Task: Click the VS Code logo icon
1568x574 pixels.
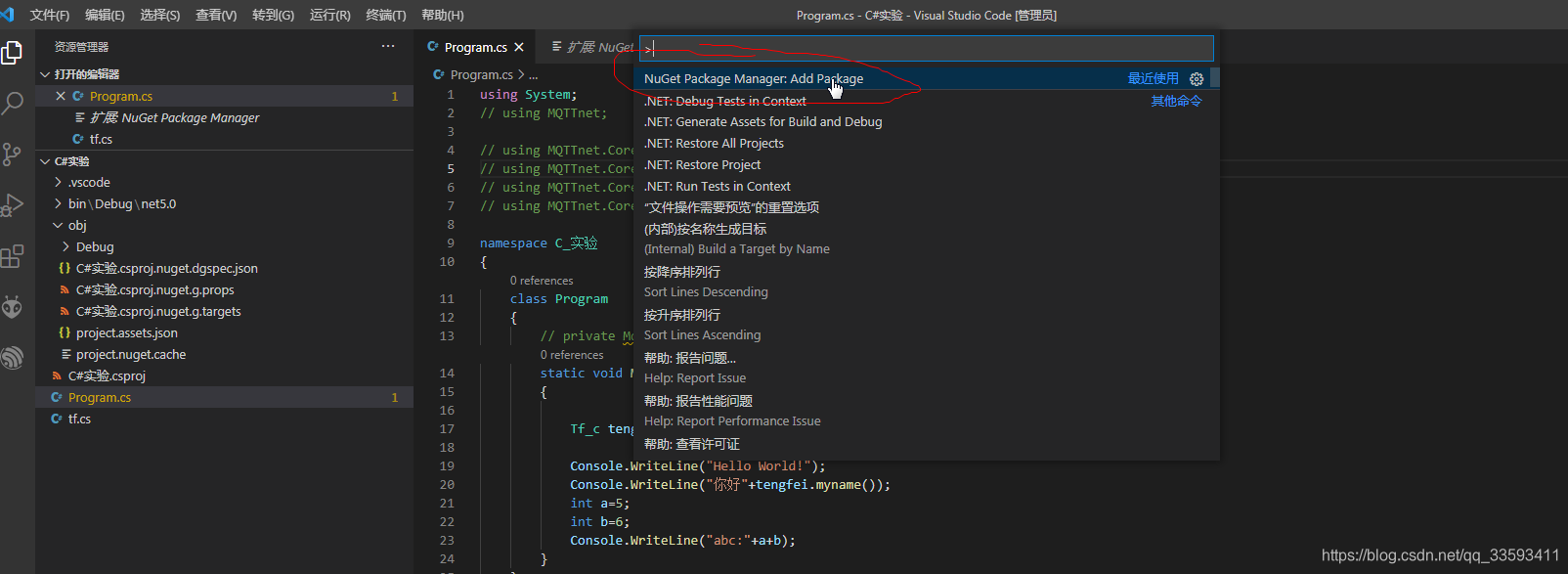Action: (x=8, y=15)
